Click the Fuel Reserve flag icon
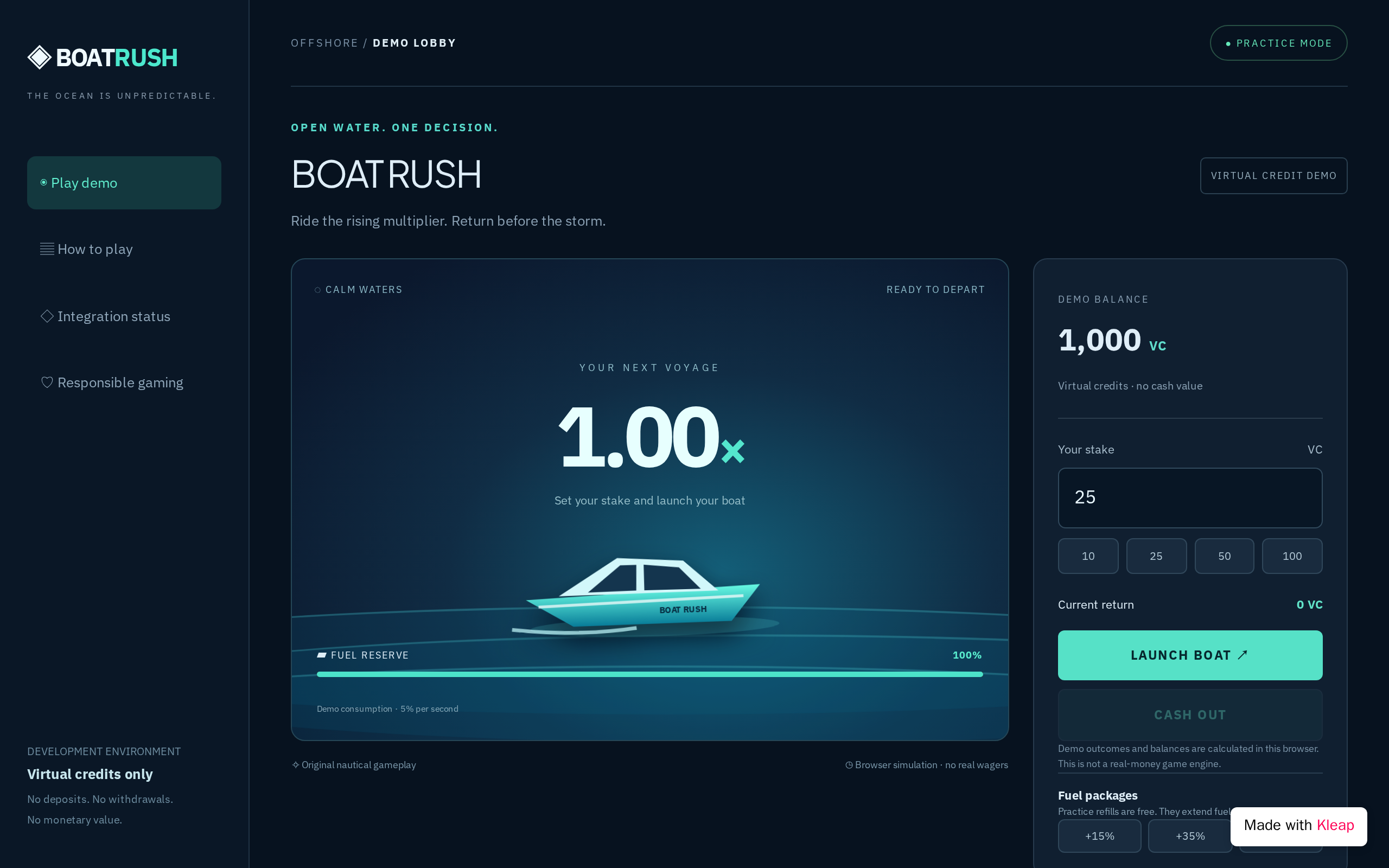Image resolution: width=1389 pixels, height=868 pixels. tap(322, 655)
